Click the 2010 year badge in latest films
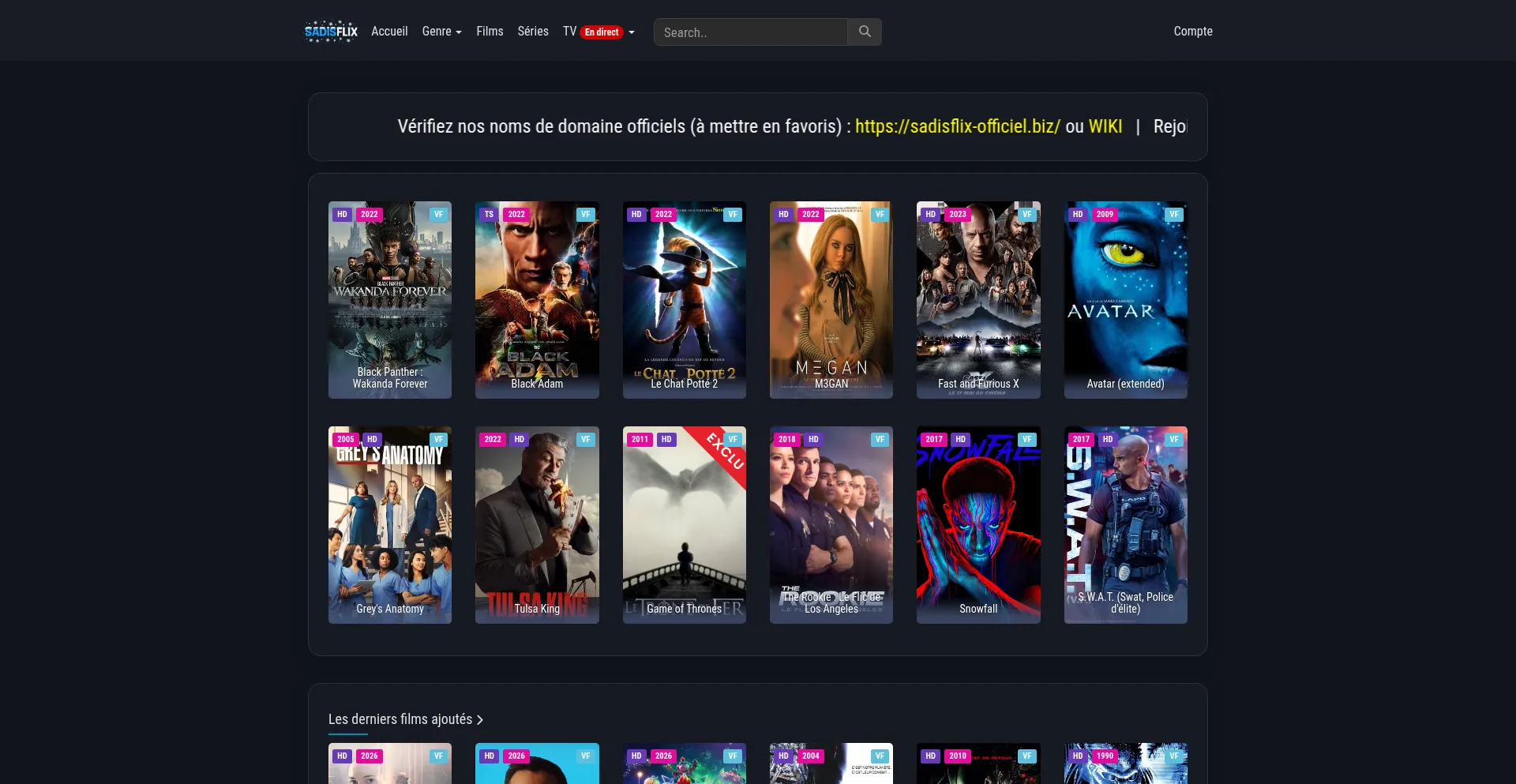The height and width of the screenshot is (784, 1516). (958, 756)
